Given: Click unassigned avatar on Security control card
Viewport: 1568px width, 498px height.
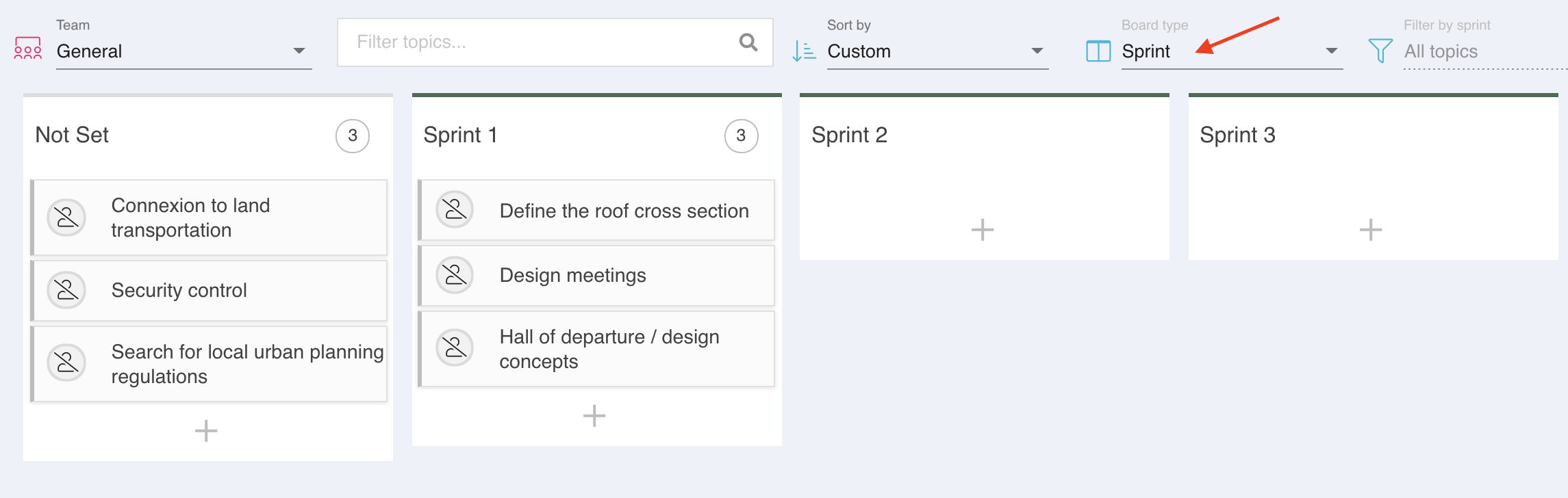Looking at the screenshot, I should (66, 290).
